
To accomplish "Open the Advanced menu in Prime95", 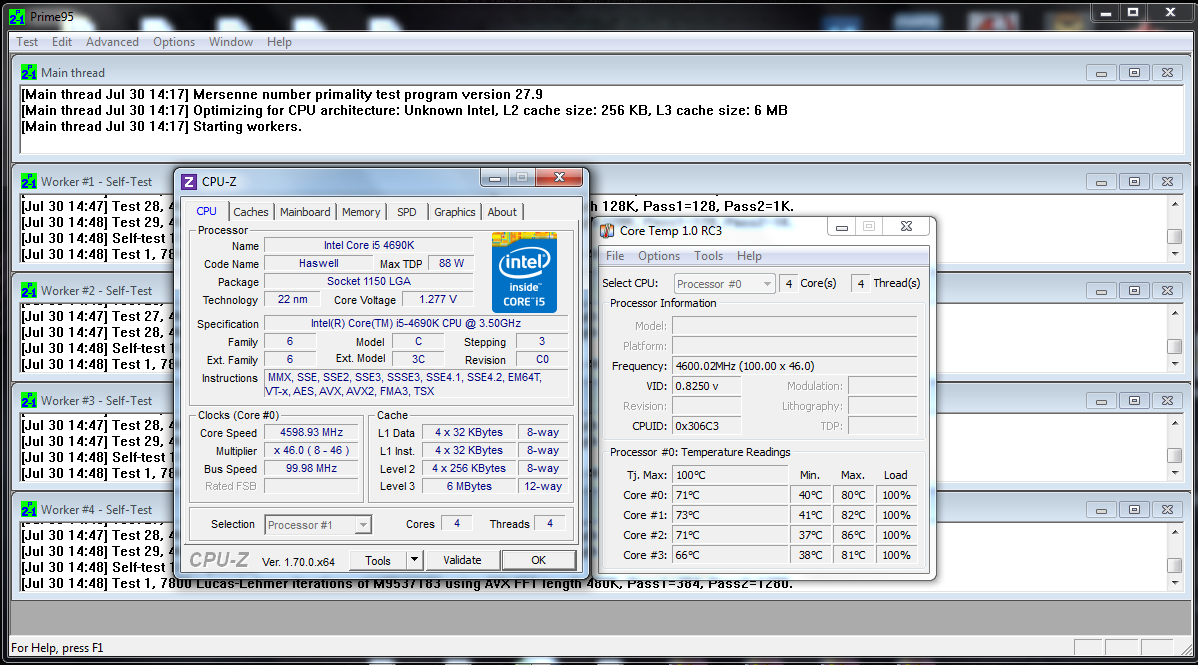I will tap(112, 42).
